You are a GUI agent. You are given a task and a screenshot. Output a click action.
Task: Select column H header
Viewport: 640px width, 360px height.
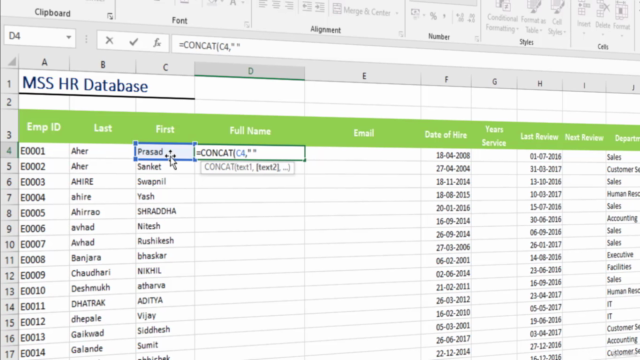(x=539, y=84)
